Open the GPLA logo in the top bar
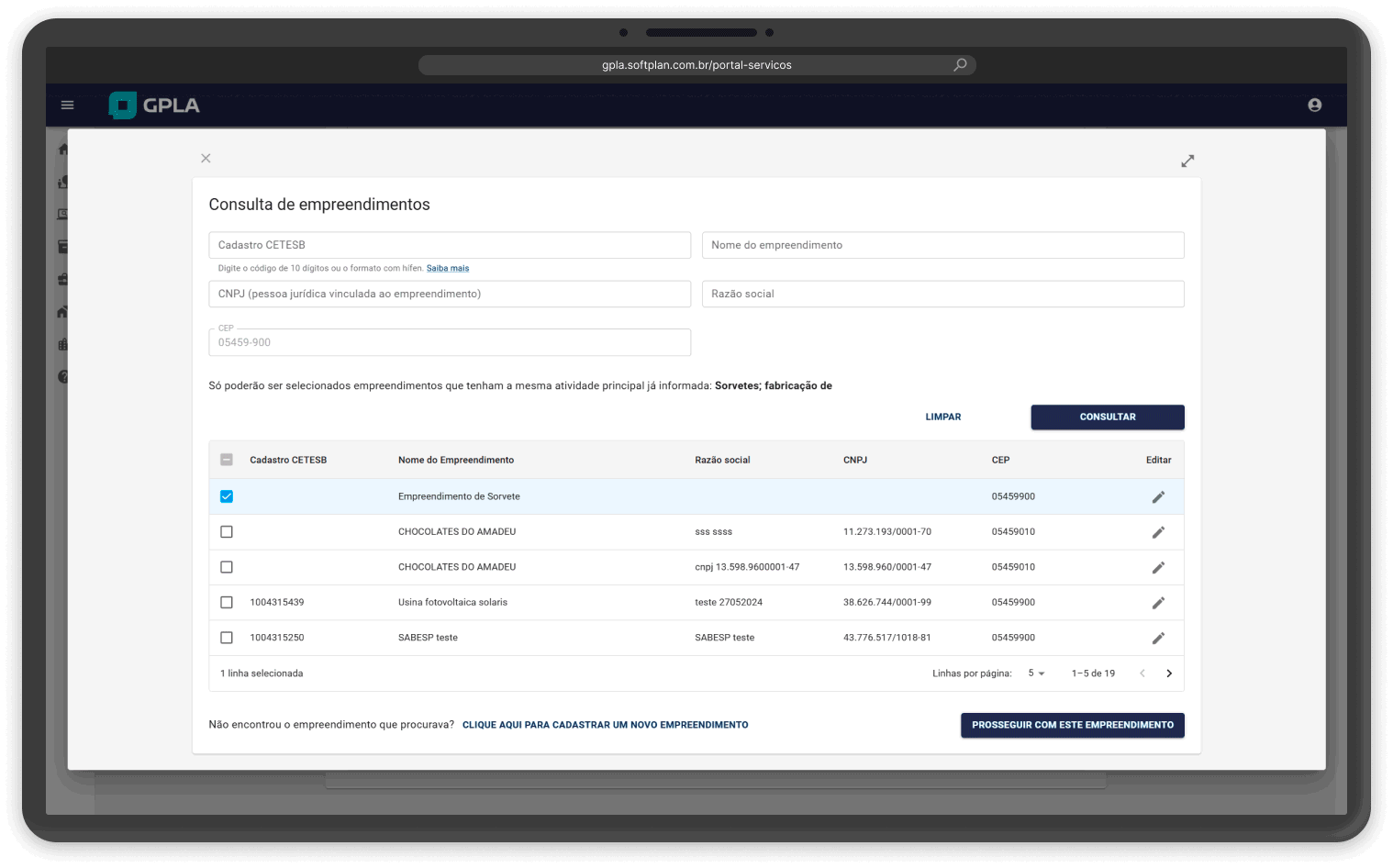Screen dimensions: 1393x868 coord(153,105)
